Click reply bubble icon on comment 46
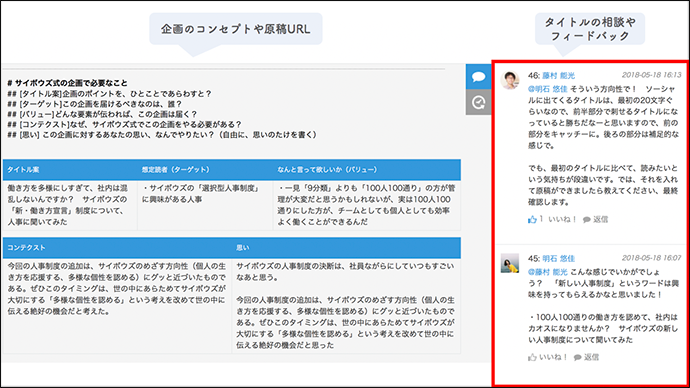Screen dimensions: 690x388 click(x=587, y=220)
